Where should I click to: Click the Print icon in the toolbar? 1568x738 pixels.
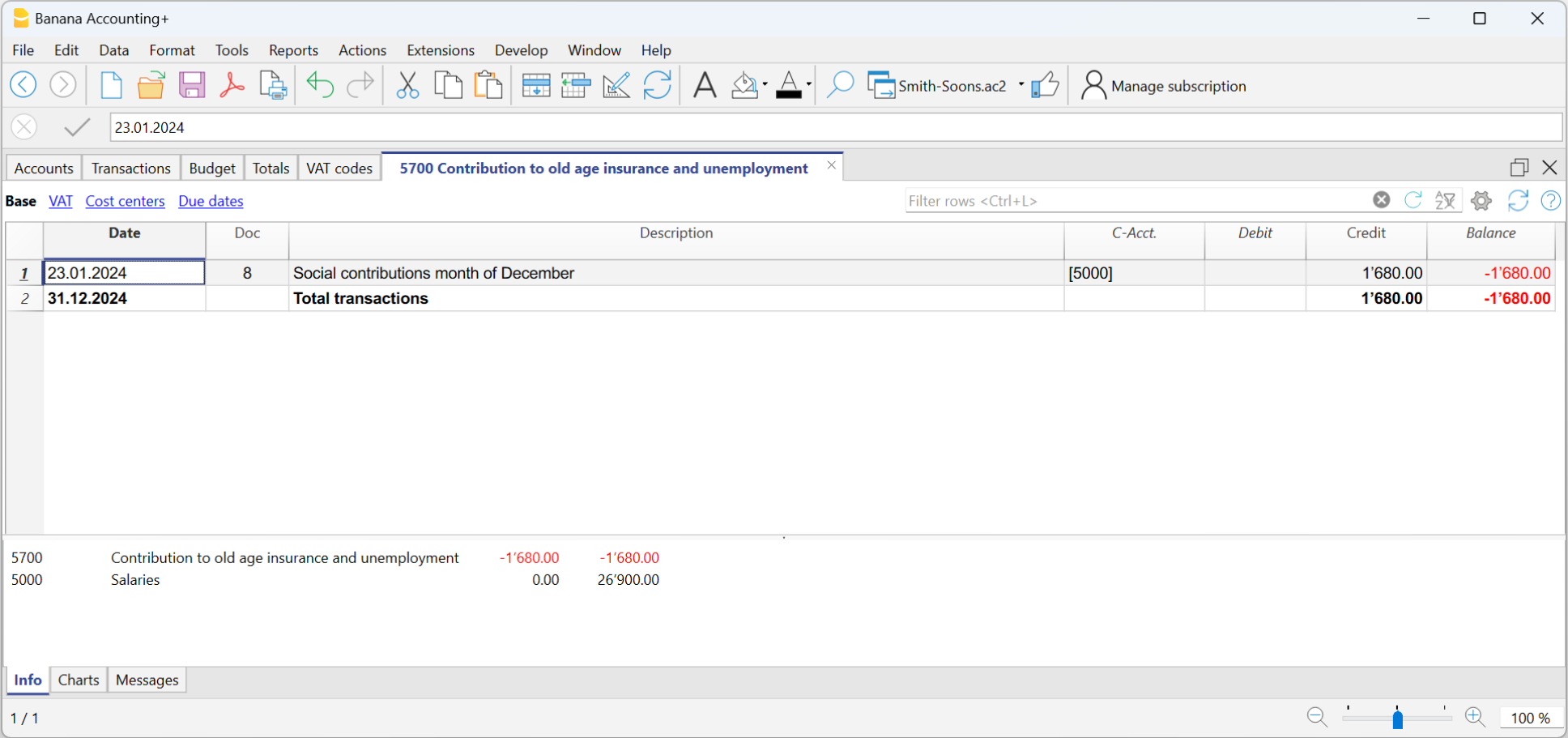[x=272, y=84]
